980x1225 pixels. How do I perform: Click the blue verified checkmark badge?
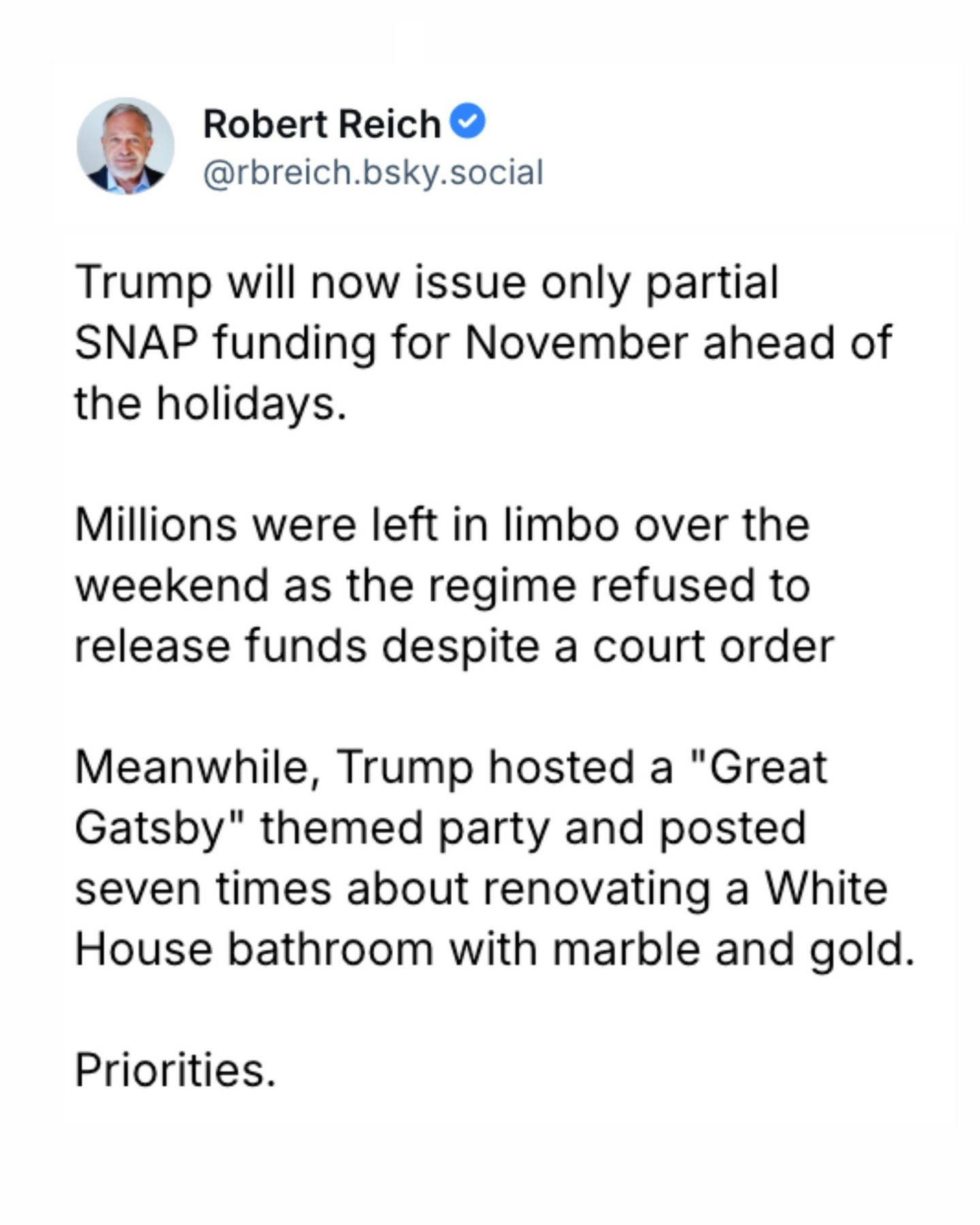pos(468,122)
